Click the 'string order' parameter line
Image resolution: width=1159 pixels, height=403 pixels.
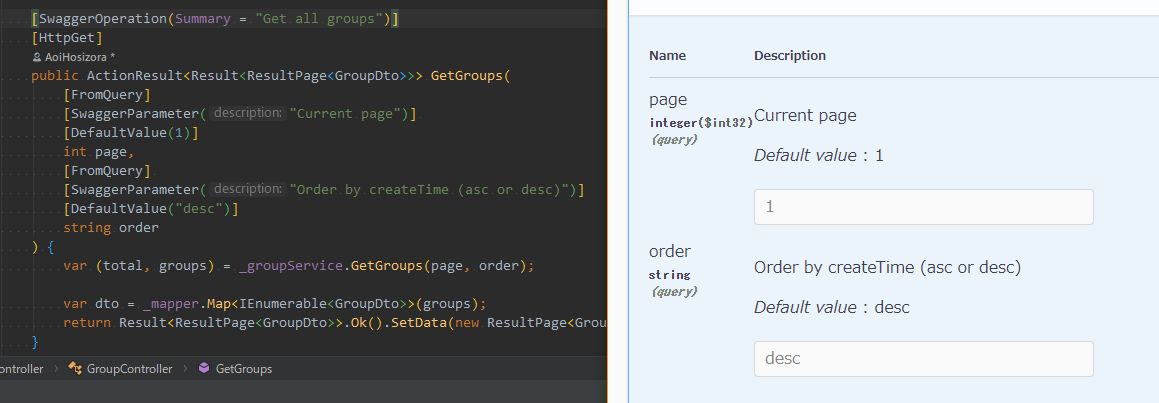(111, 228)
